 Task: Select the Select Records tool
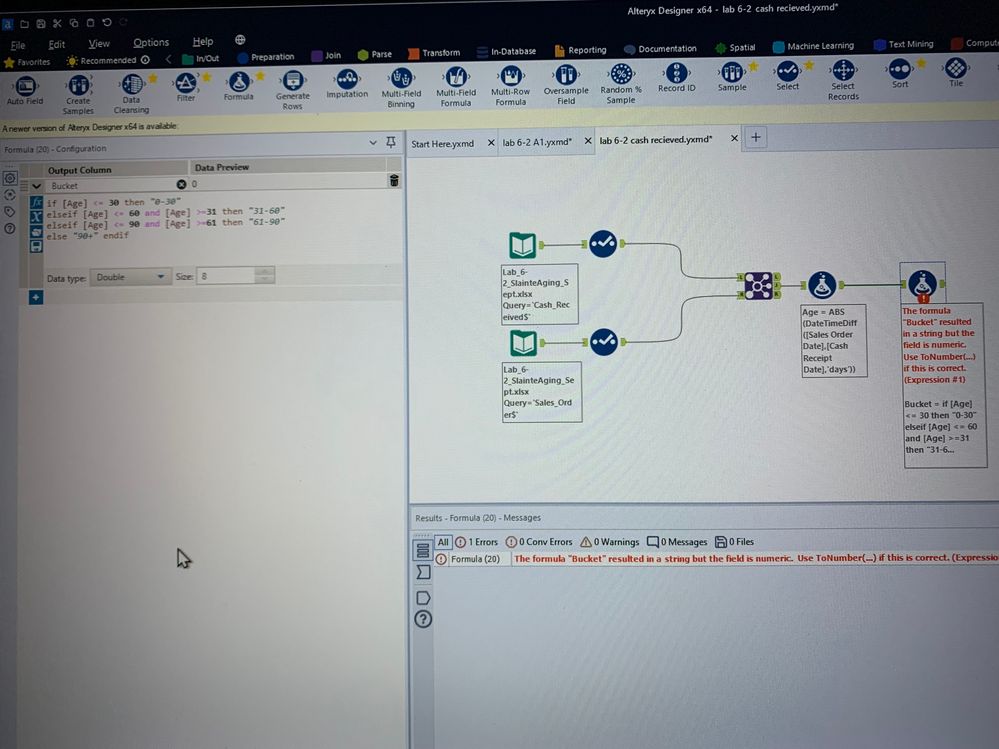843,80
